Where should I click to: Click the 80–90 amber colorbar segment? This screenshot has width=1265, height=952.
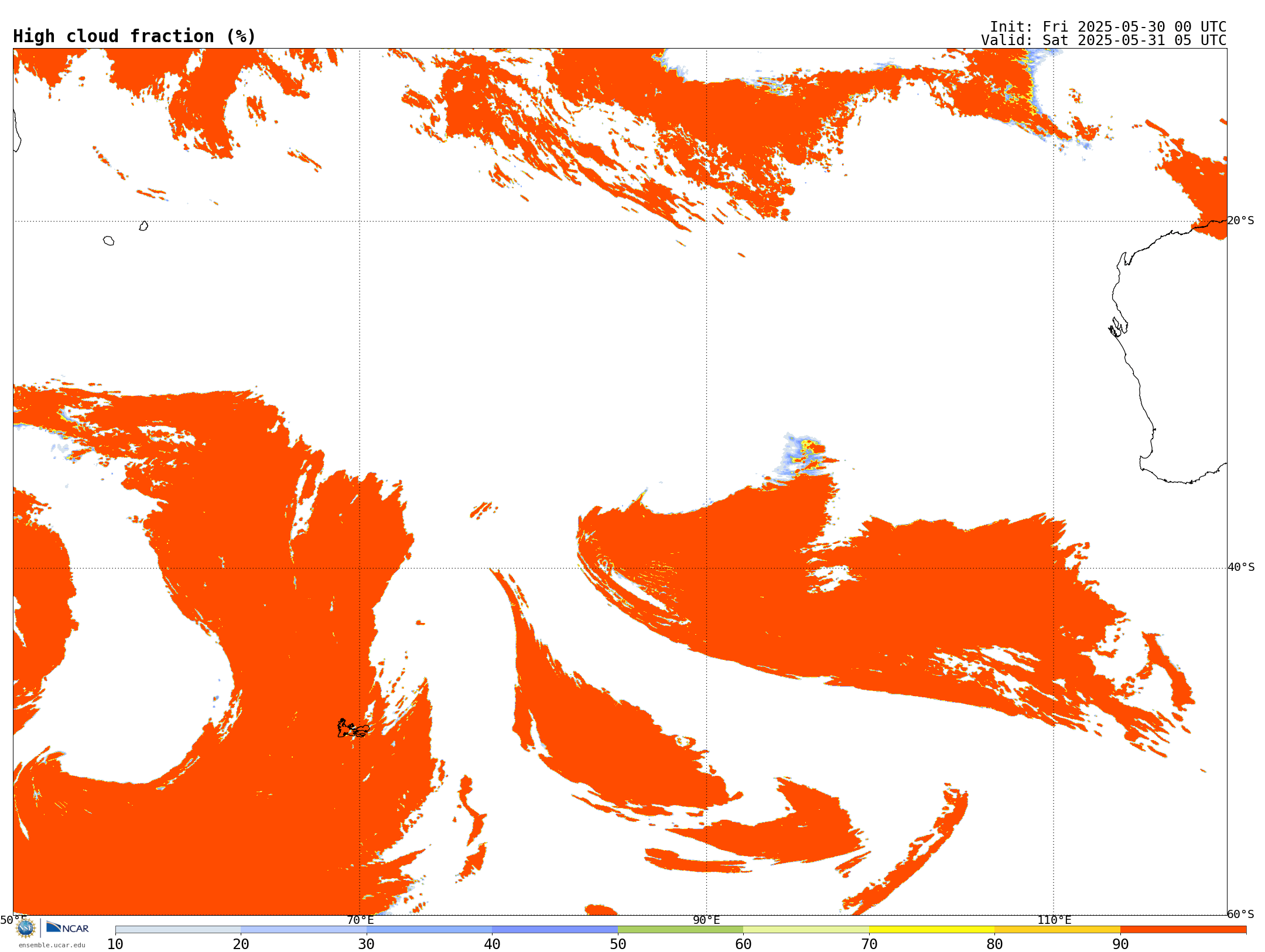(1057, 929)
